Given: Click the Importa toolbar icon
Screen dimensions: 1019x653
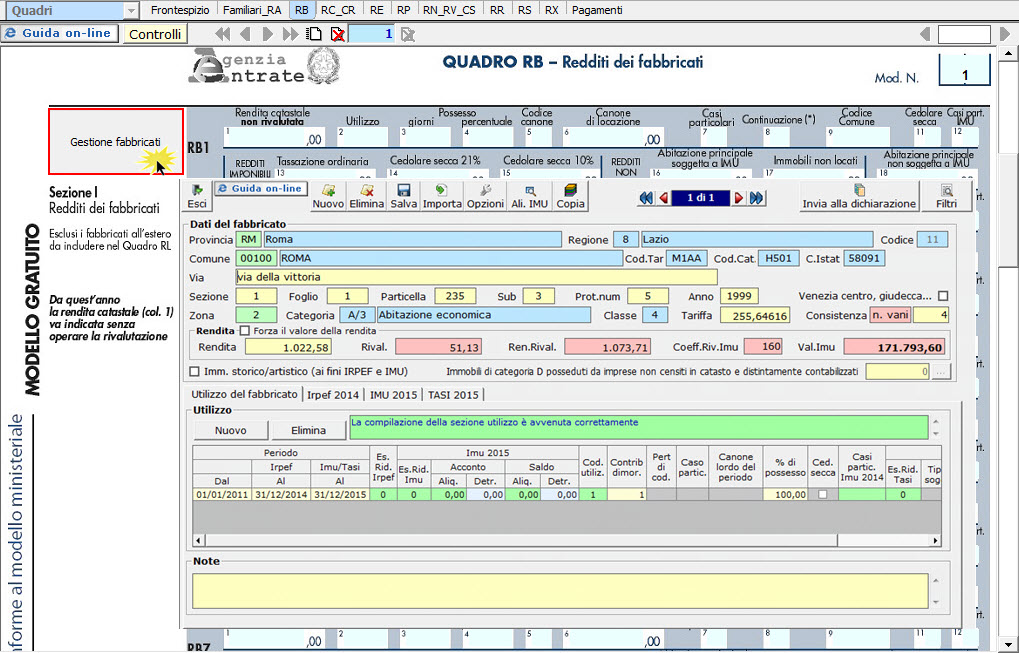Looking at the screenshot, I should point(442,196).
